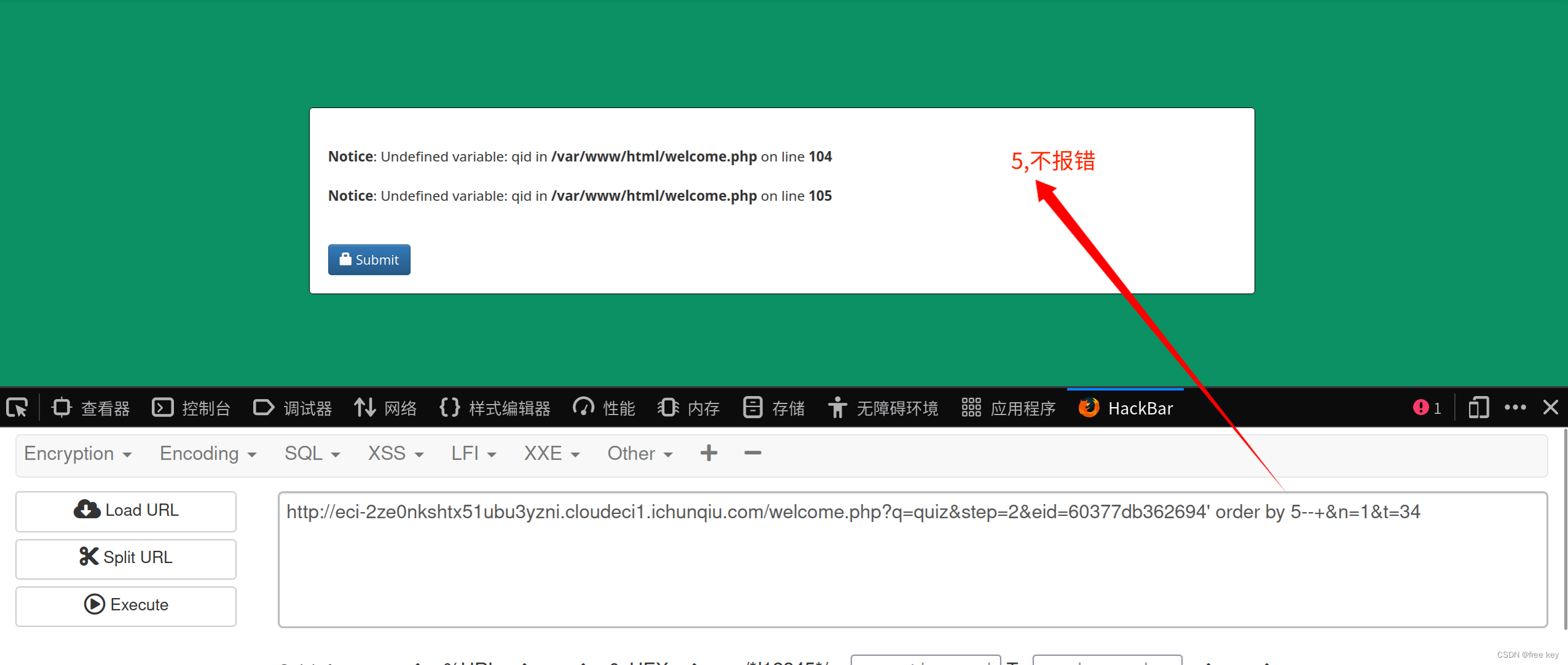Expand the SQL dropdown menu
This screenshot has width=1568, height=665.
[312, 454]
